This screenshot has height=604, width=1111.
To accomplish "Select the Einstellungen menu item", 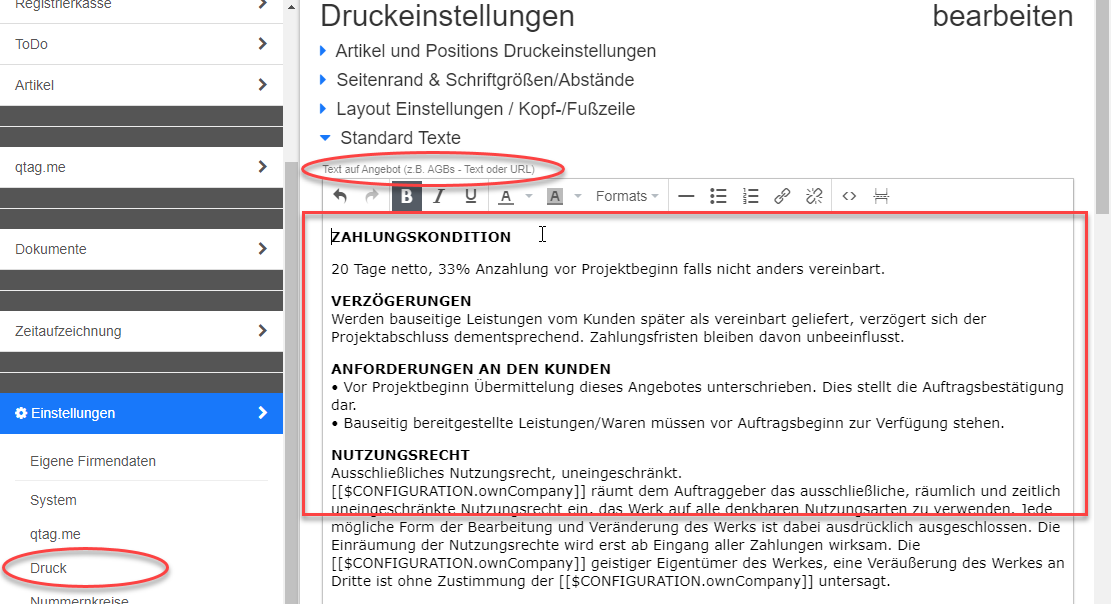I will pos(142,413).
